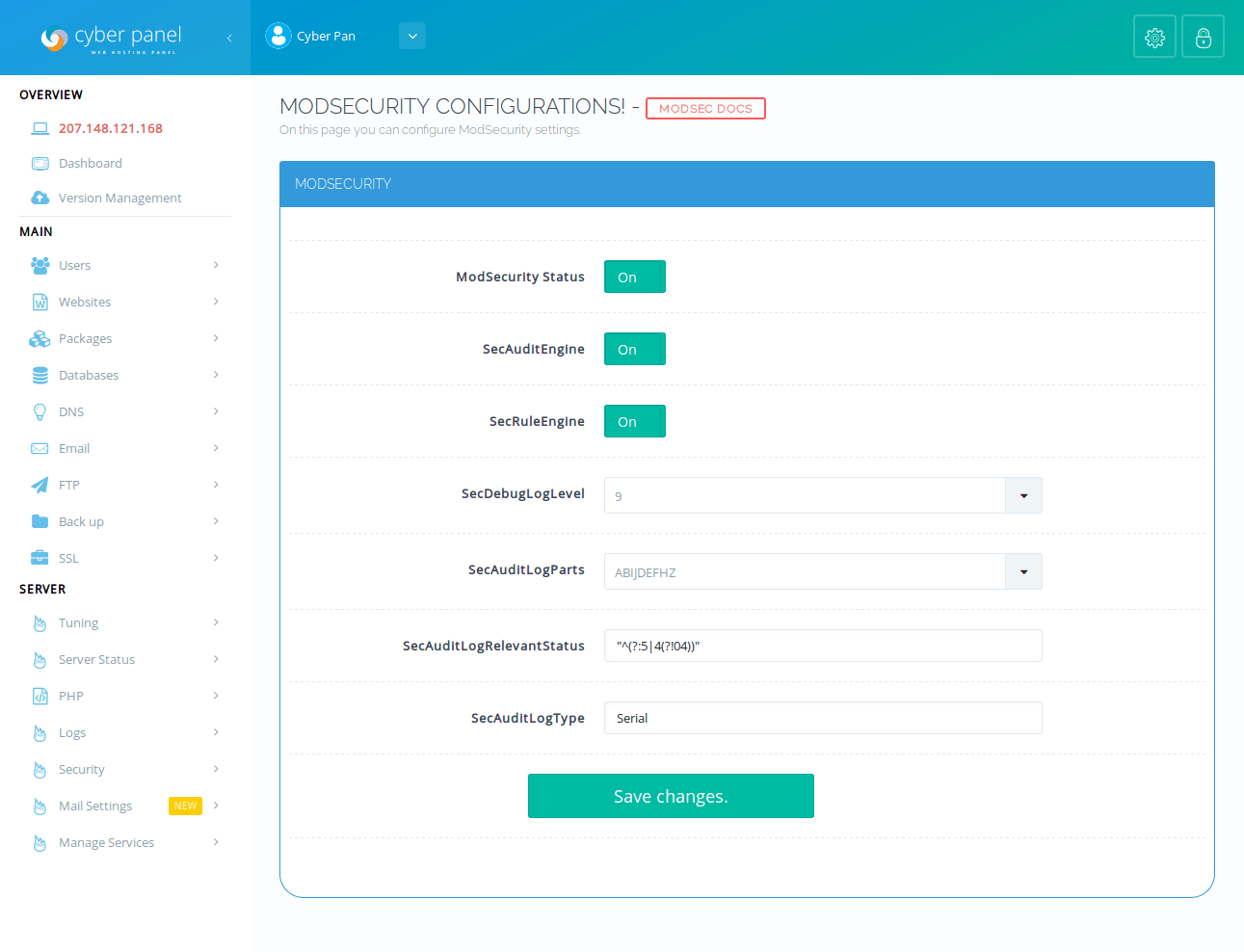Click the Logs flame icon
1244x952 pixels.
40,733
